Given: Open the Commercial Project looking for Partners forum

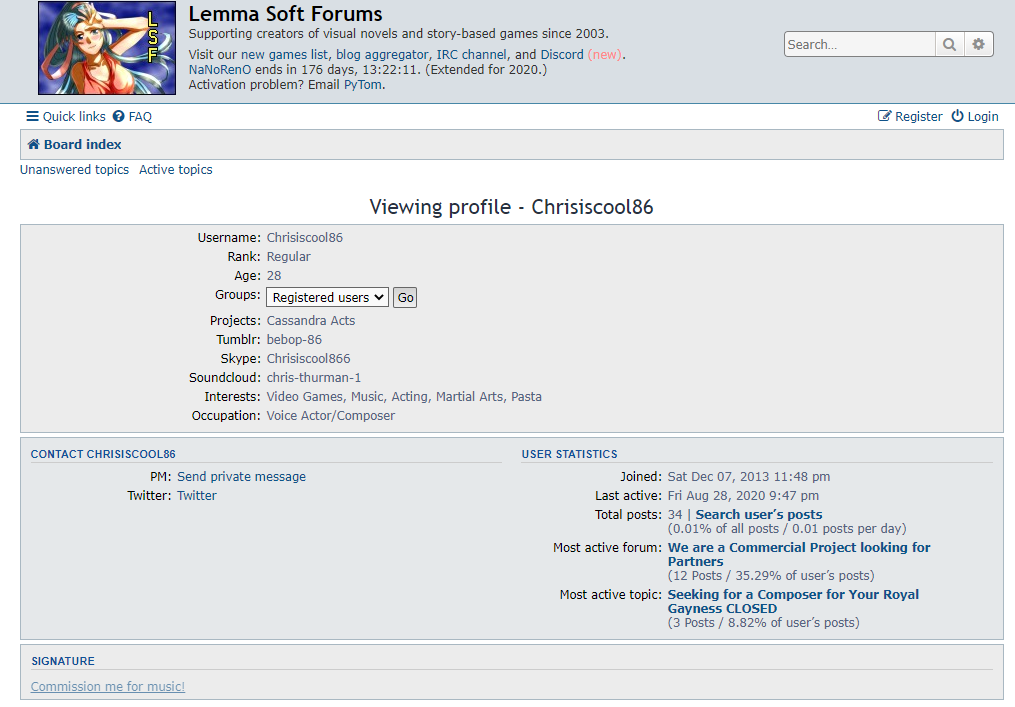Looking at the screenshot, I should pyautogui.click(x=799, y=554).
